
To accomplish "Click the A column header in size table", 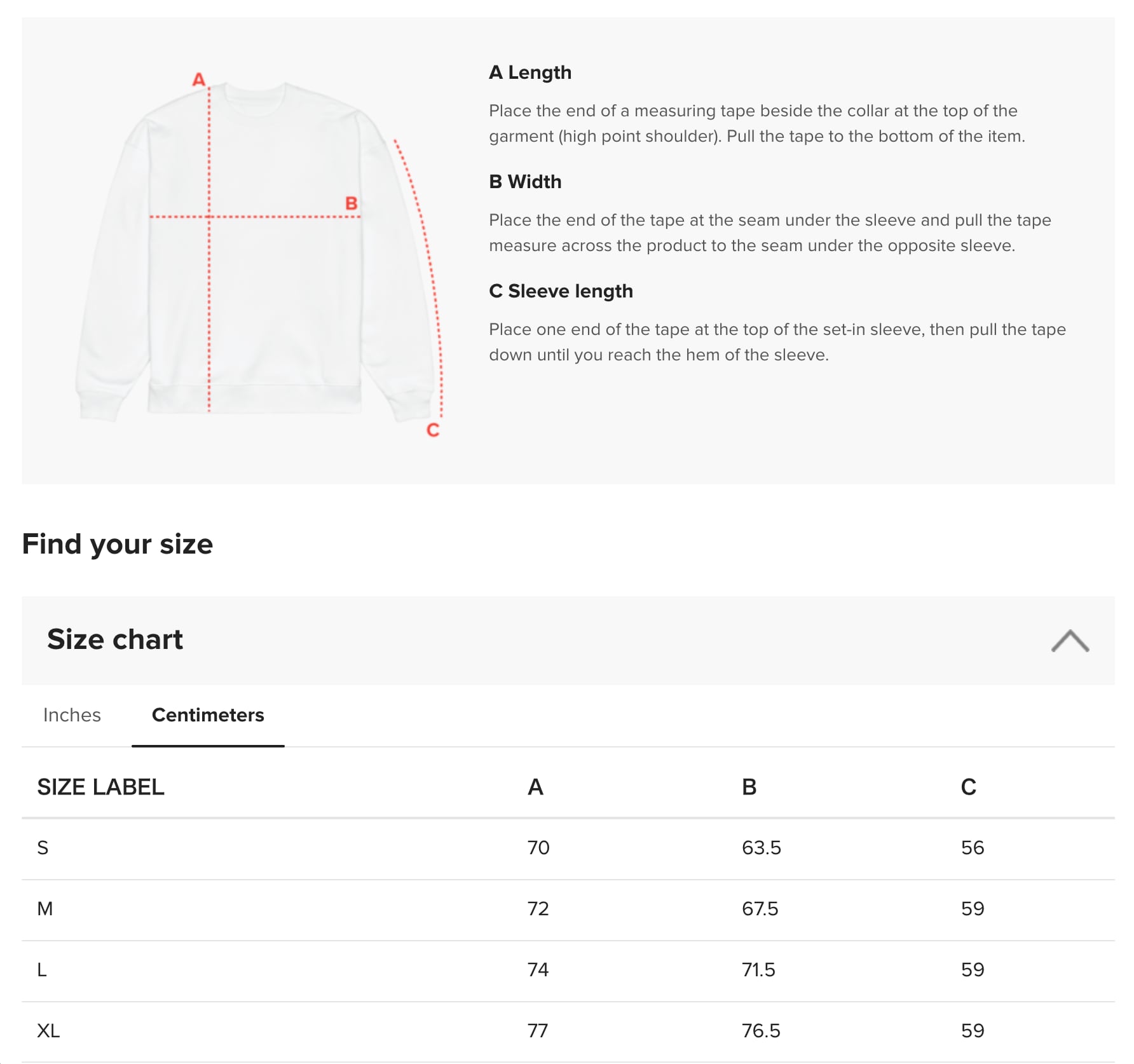I will (535, 787).
